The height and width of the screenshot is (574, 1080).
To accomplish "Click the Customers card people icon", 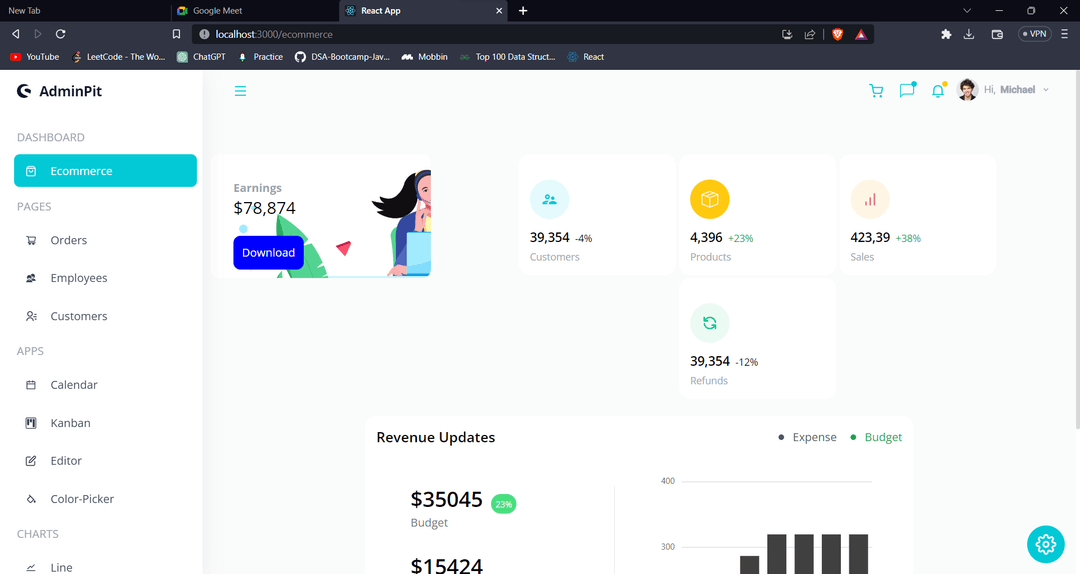I will 549,199.
